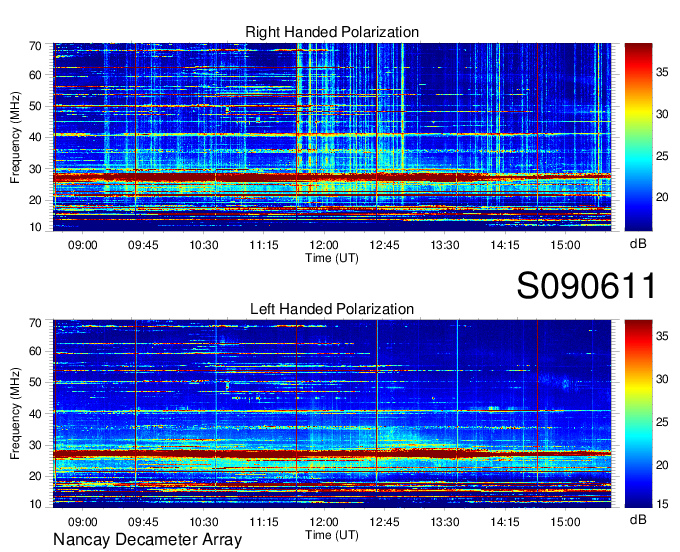Viewport: 680px width, 552px height.
Task: Click the 'dB' label under top color bar
Action: point(638,244)
